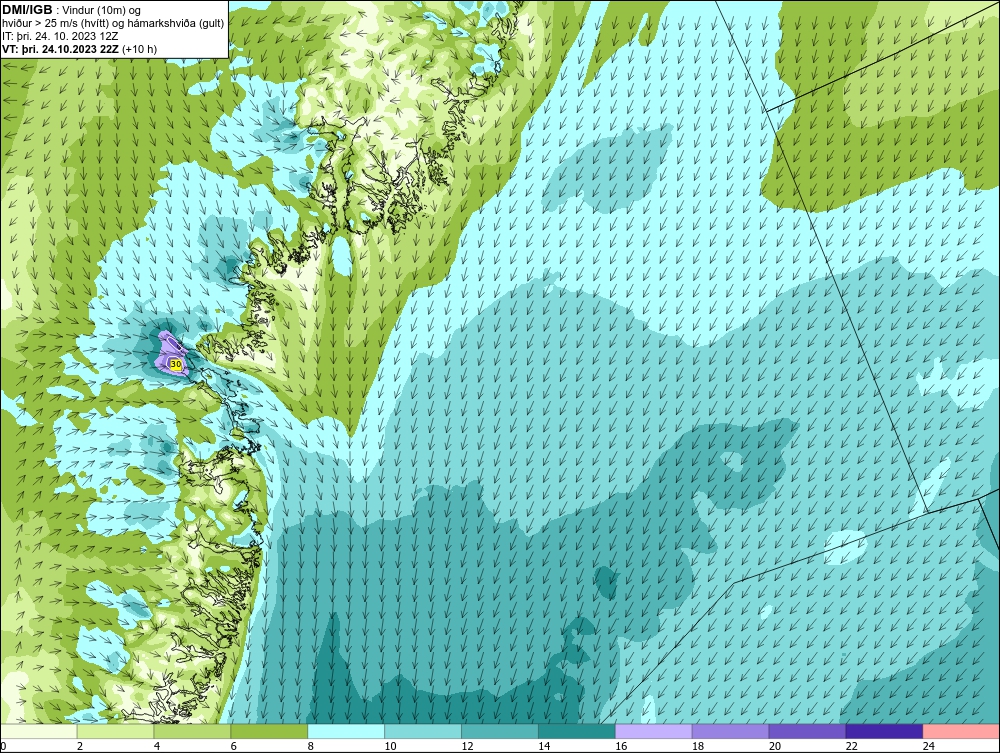Click the legend scale label 24
The width and height of the screenshot is (1000, 753).
[x=929, y=746]
